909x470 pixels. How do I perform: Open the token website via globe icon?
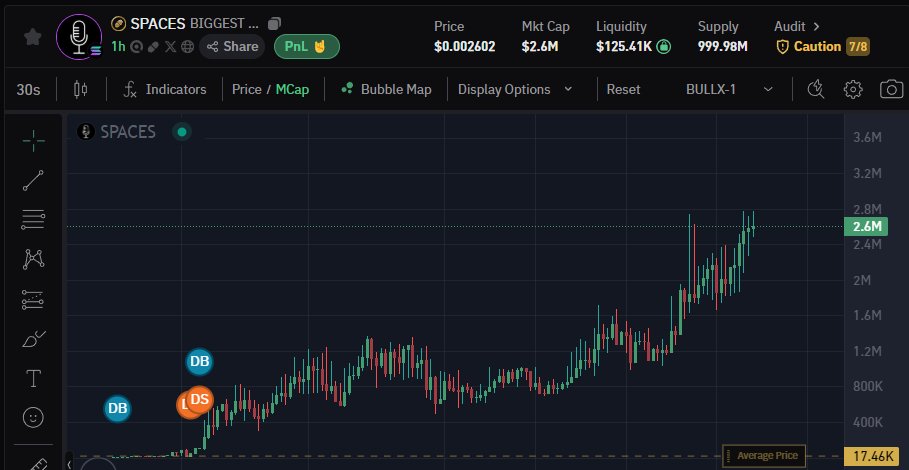(187, 47)
